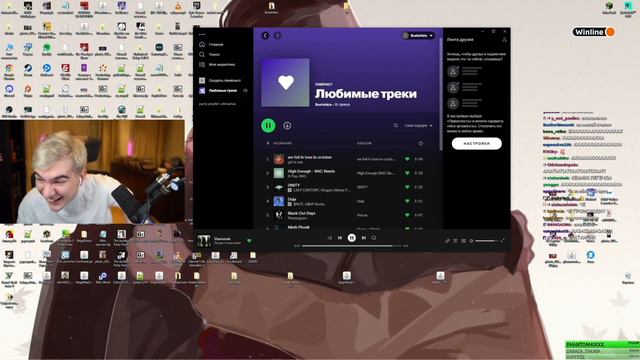Click the clock duration column header icon

(420, 143)
